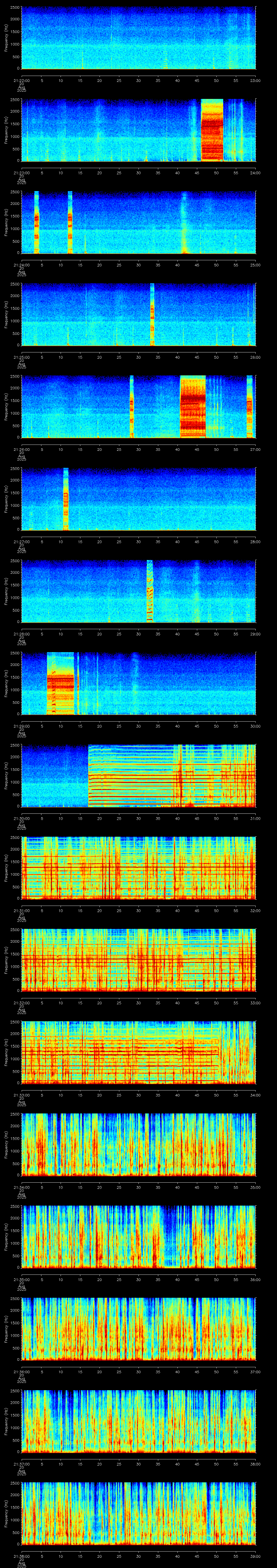The height and width of the screenshot is (1568, 277).
Task: Open the 21:22 spectrogram panel
Action: [x=138, y=38]
